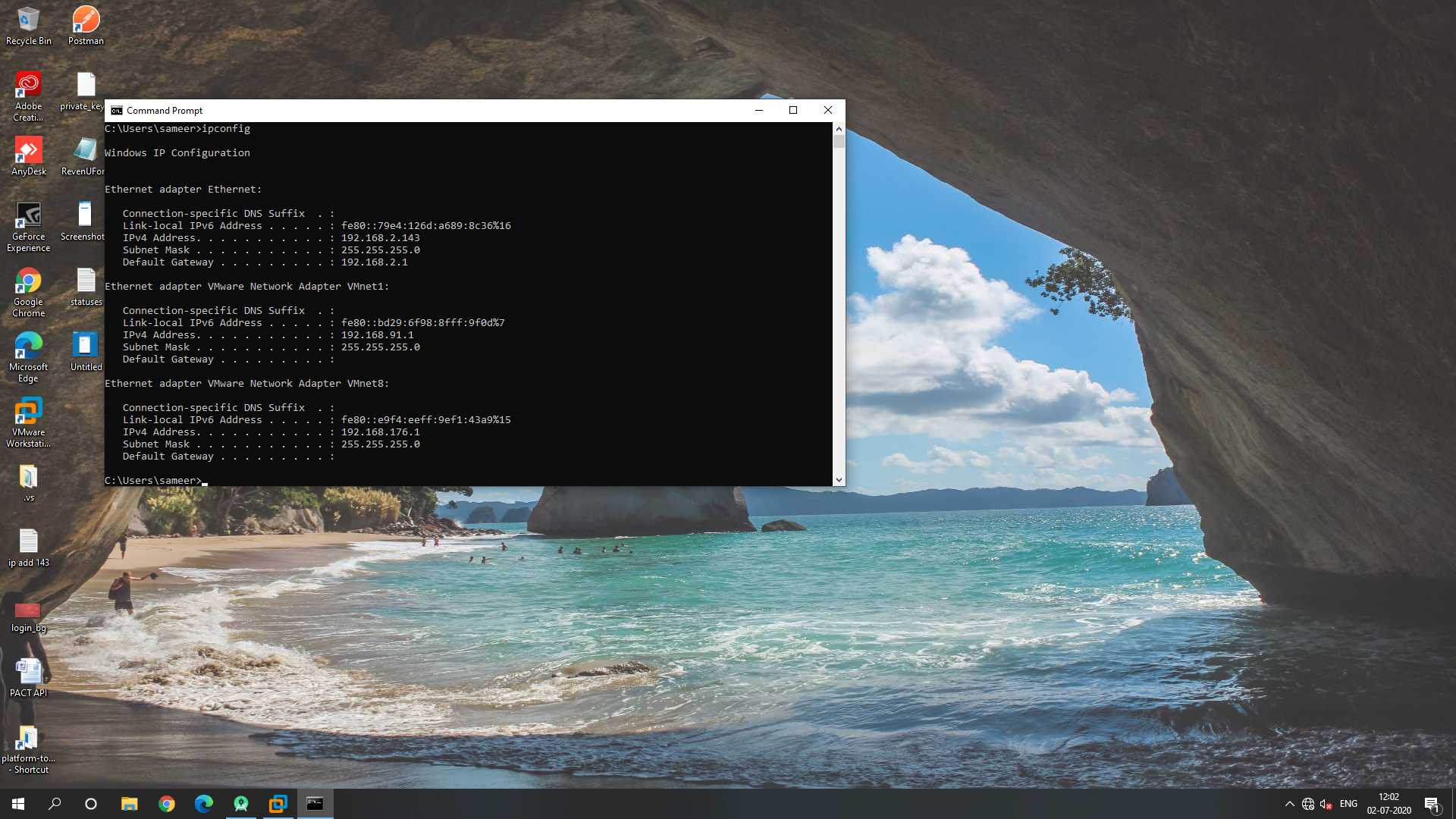Launch Edge from the taskbar
The height and width of the screenshot is (819, 1456).
click(203, 804)
